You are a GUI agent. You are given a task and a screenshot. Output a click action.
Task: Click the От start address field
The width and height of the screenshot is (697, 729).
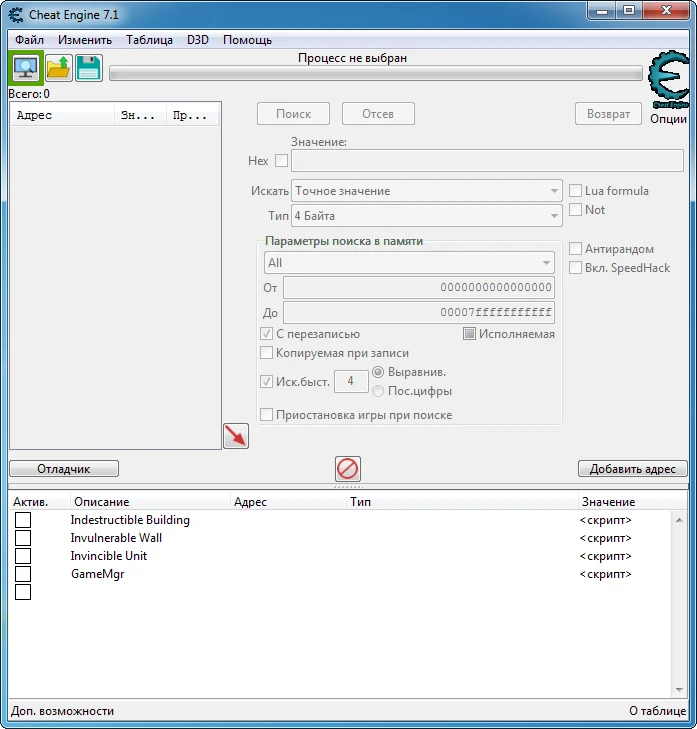(418, 287)
